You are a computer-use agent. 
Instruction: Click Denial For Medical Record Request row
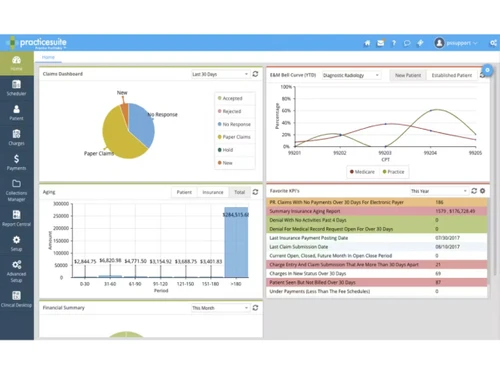point(377,229)
